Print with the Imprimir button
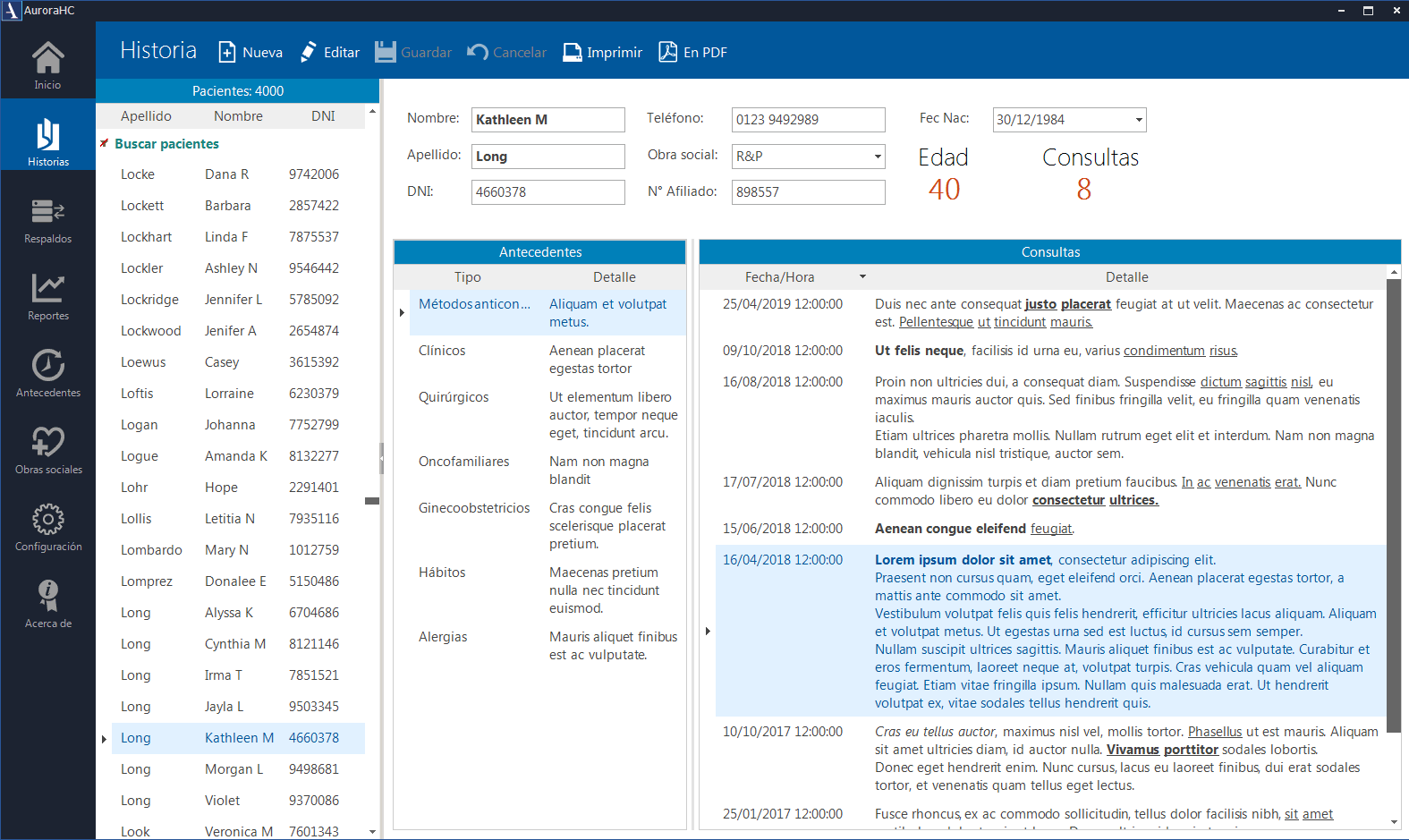The height and width of the screenshot is (840, 1409). [x=602, y=52]
